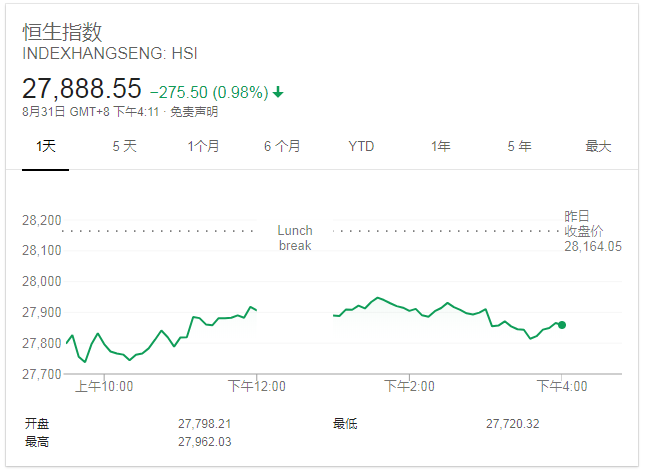Viewport: 647px width, 473px height.
Task: Click the 27,720.32 low value
Action: 512,424
